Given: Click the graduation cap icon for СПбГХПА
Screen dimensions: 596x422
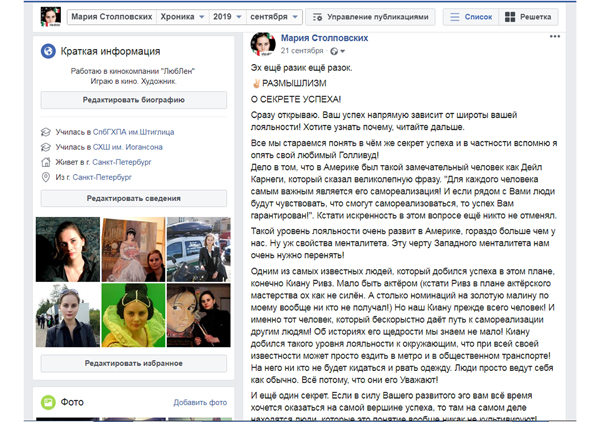Looking at the screenshot, I should coord(46,132).
